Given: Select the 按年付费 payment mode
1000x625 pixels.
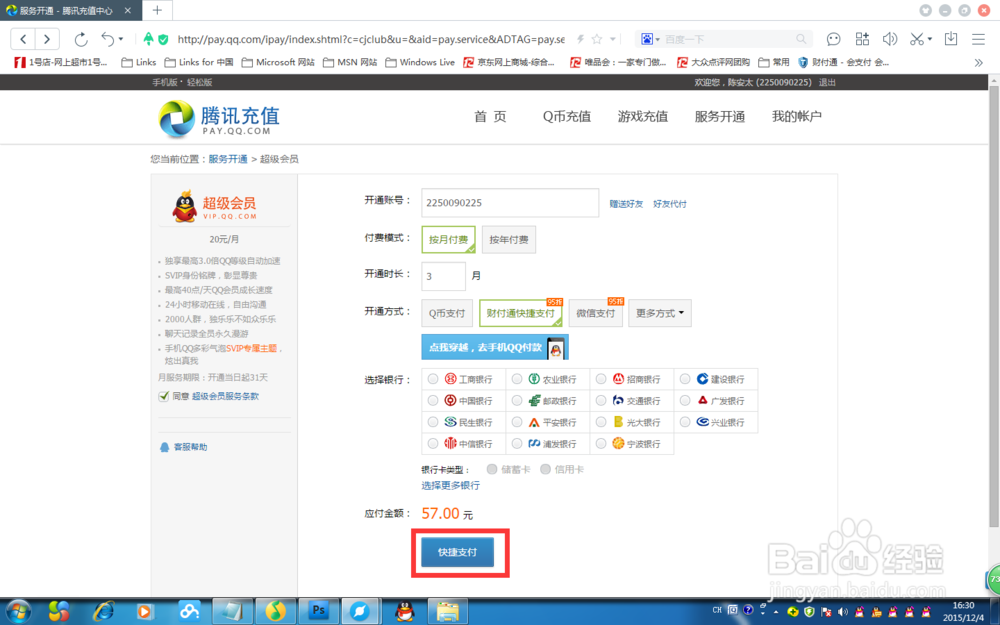Looking at the screenshot, I should [510, 239].
